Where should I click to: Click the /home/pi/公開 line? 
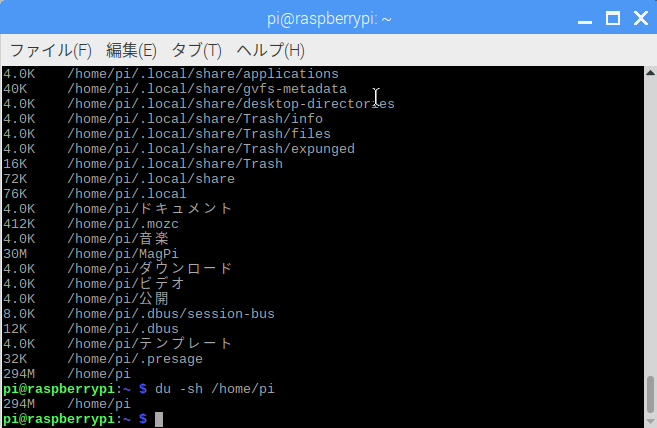click(x=86, y=299)
